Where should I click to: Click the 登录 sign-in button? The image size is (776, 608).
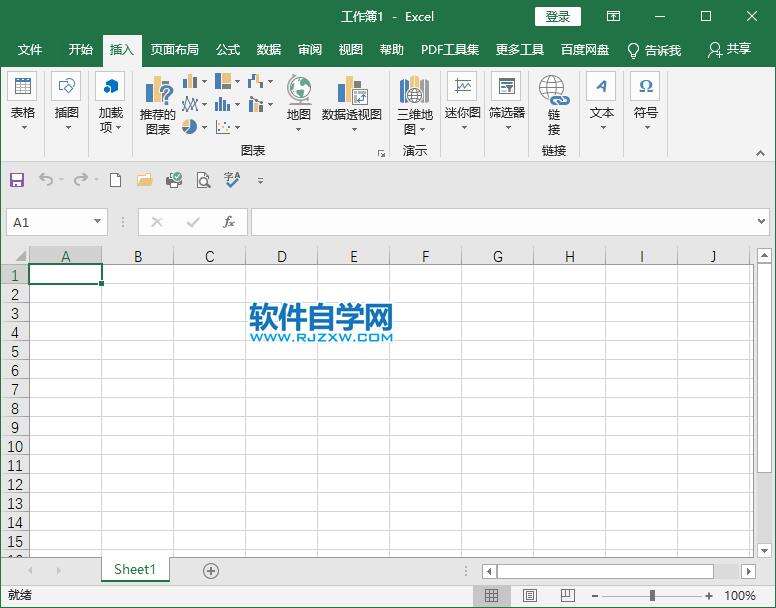[557, 16]
